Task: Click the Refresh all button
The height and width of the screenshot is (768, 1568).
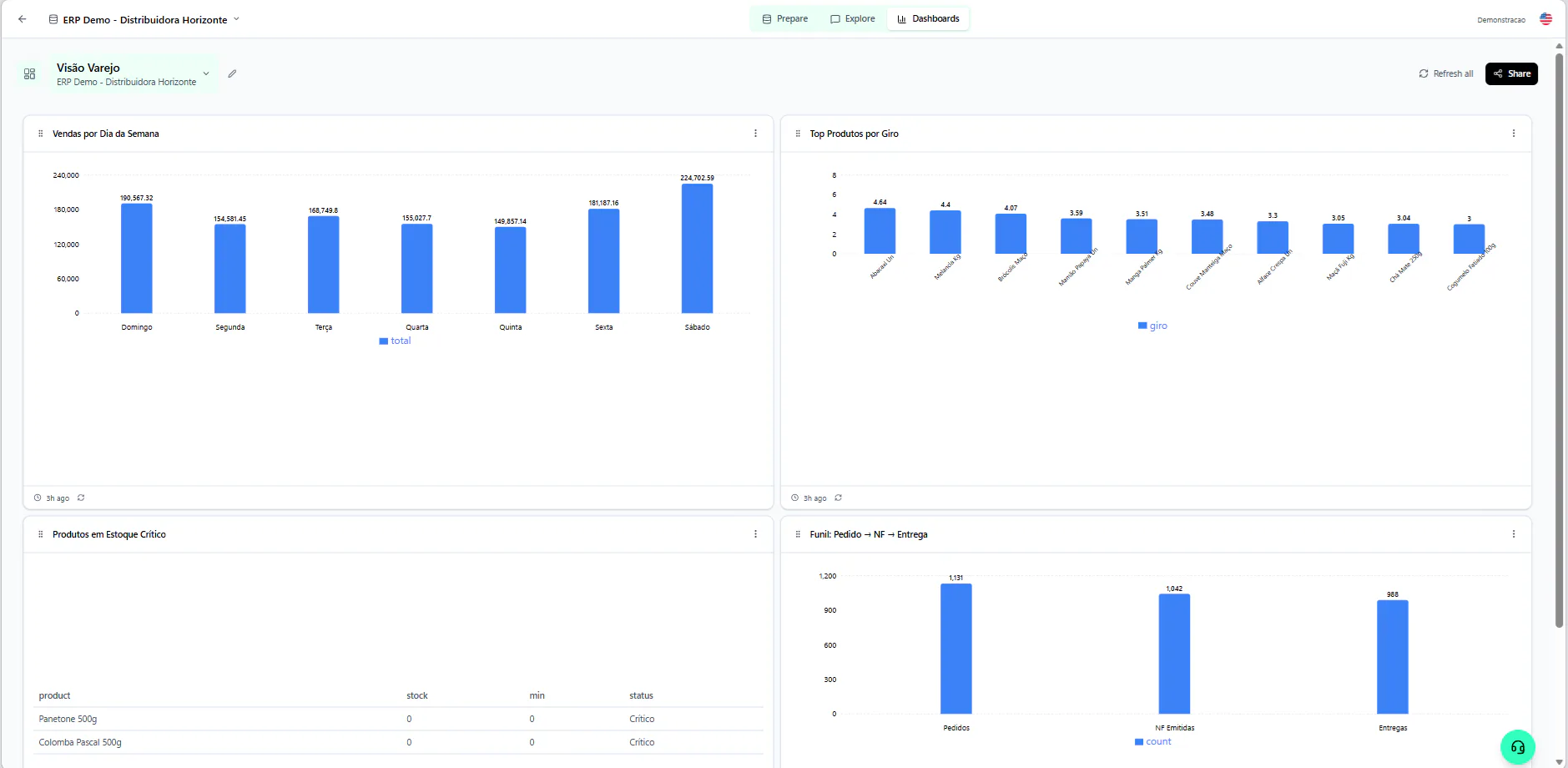Action: click(1446, 73)
